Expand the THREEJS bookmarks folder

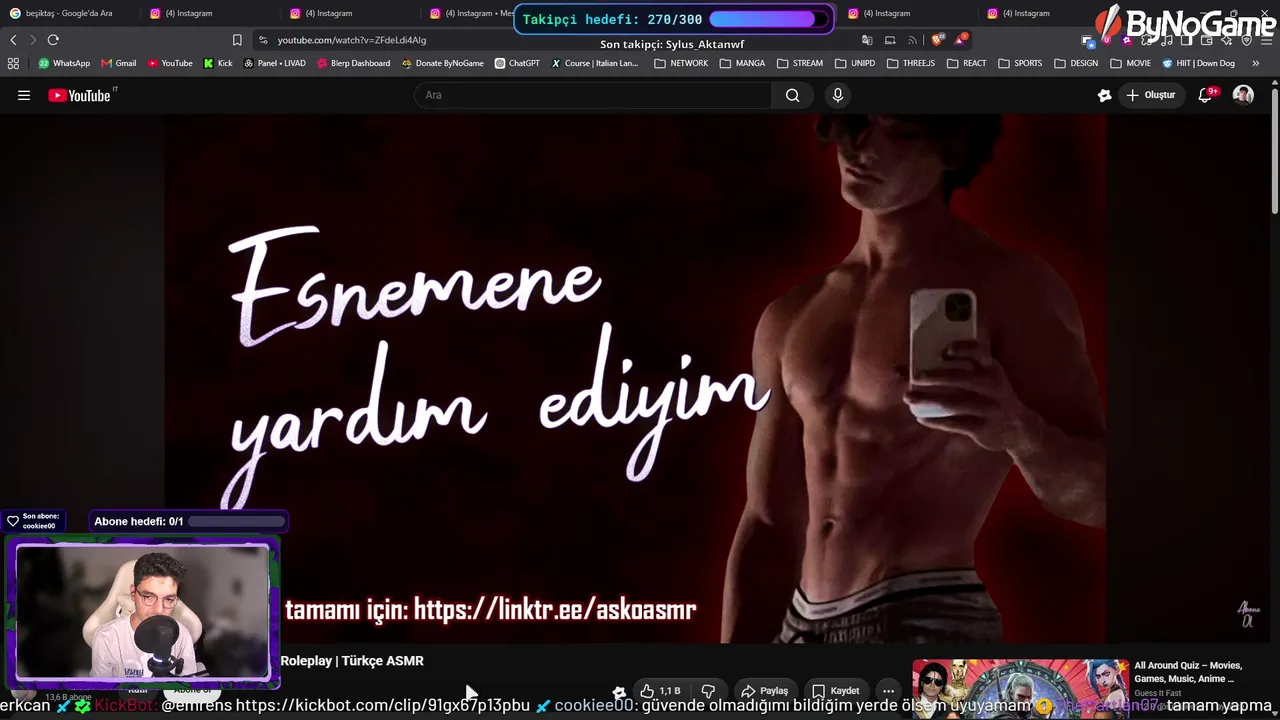tap(911, 63)
